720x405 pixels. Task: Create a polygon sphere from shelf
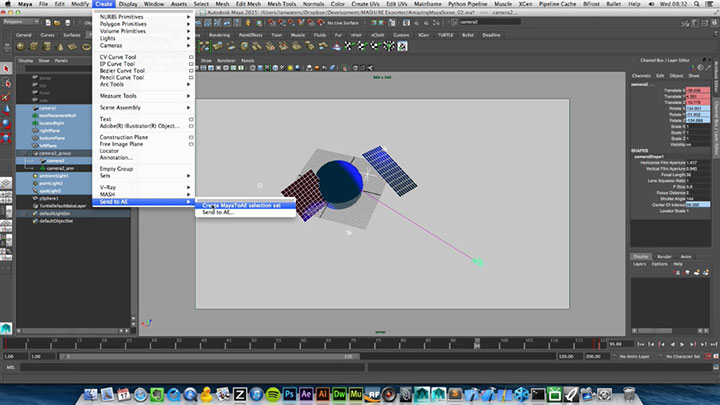(x=21, y=46)
